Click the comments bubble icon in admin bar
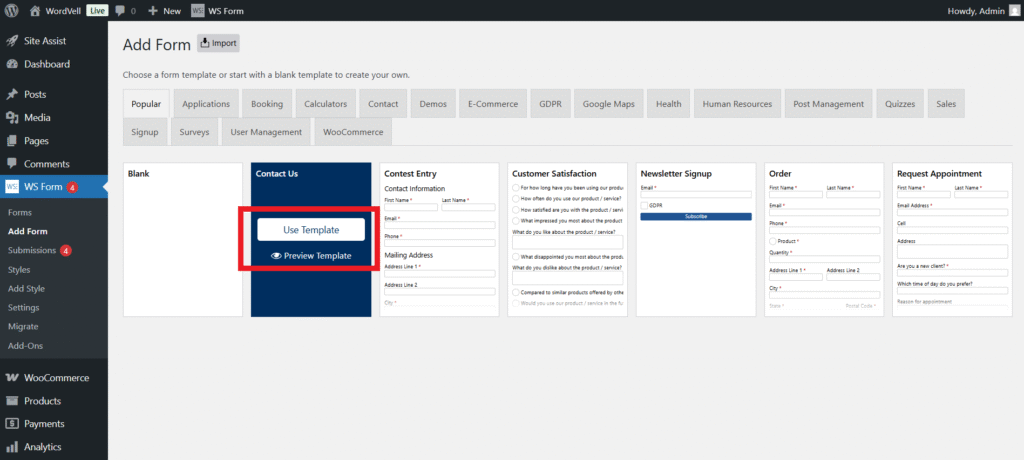This screenshot has width=1024, height=460. (120, 10)
